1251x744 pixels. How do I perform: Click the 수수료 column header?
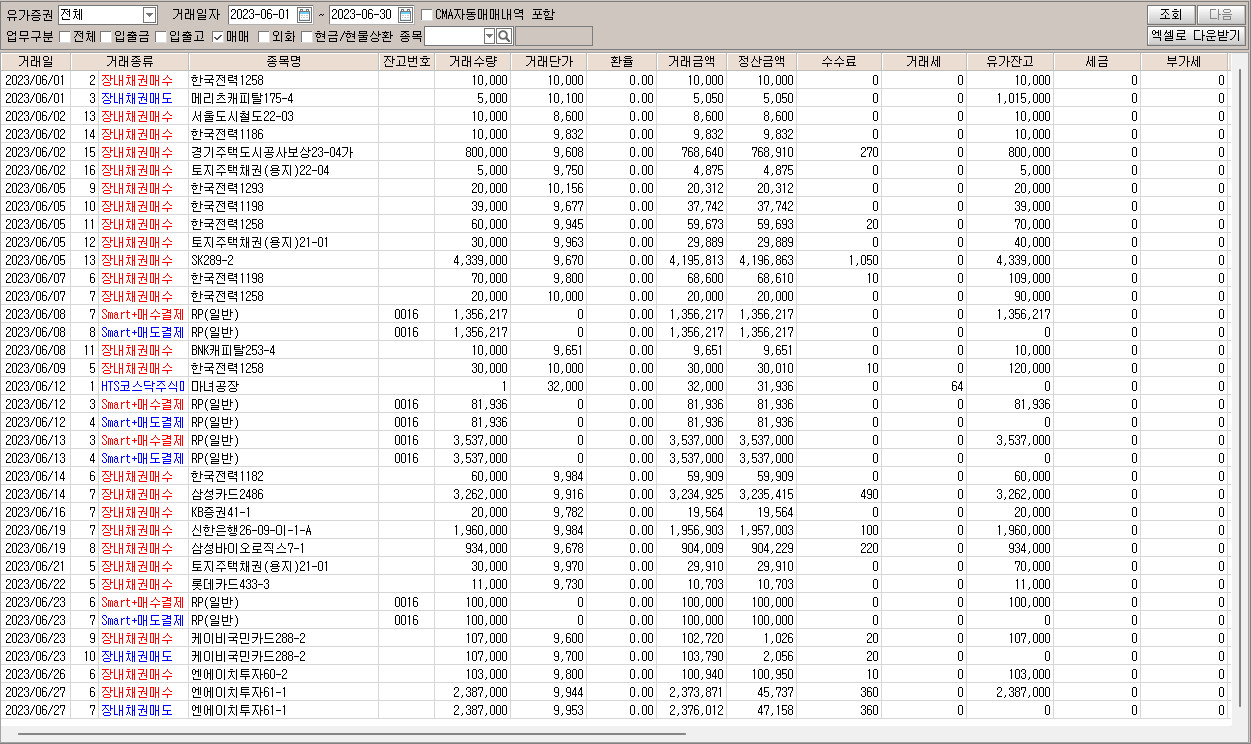pos(839,62)
